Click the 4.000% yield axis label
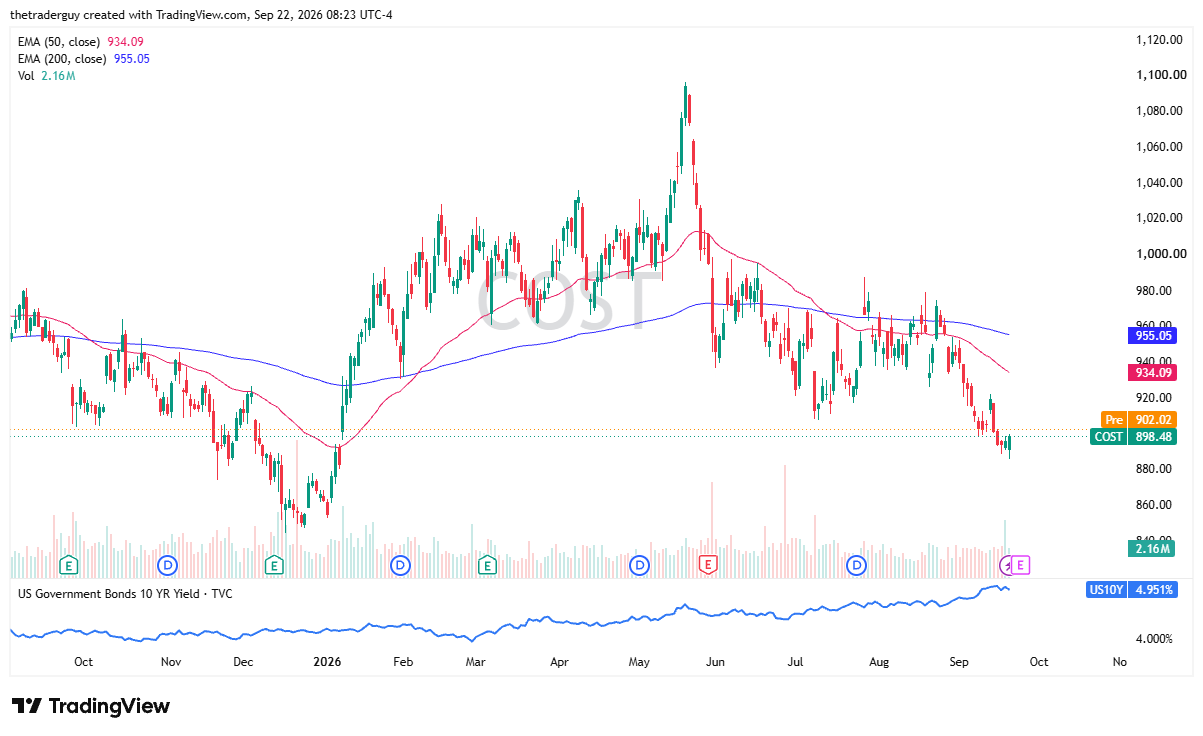1203x736 pixels. click(1153, 638)
